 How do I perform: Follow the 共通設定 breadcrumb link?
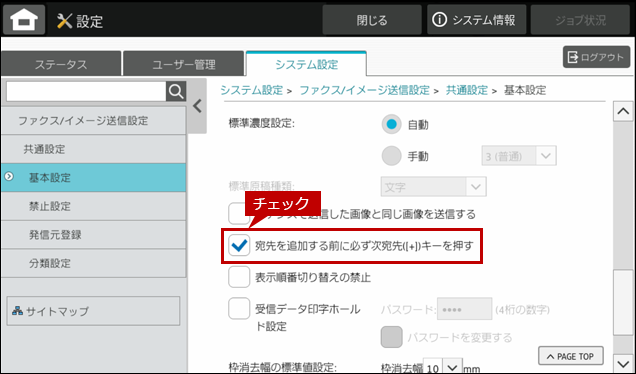(x=466, y=90)
